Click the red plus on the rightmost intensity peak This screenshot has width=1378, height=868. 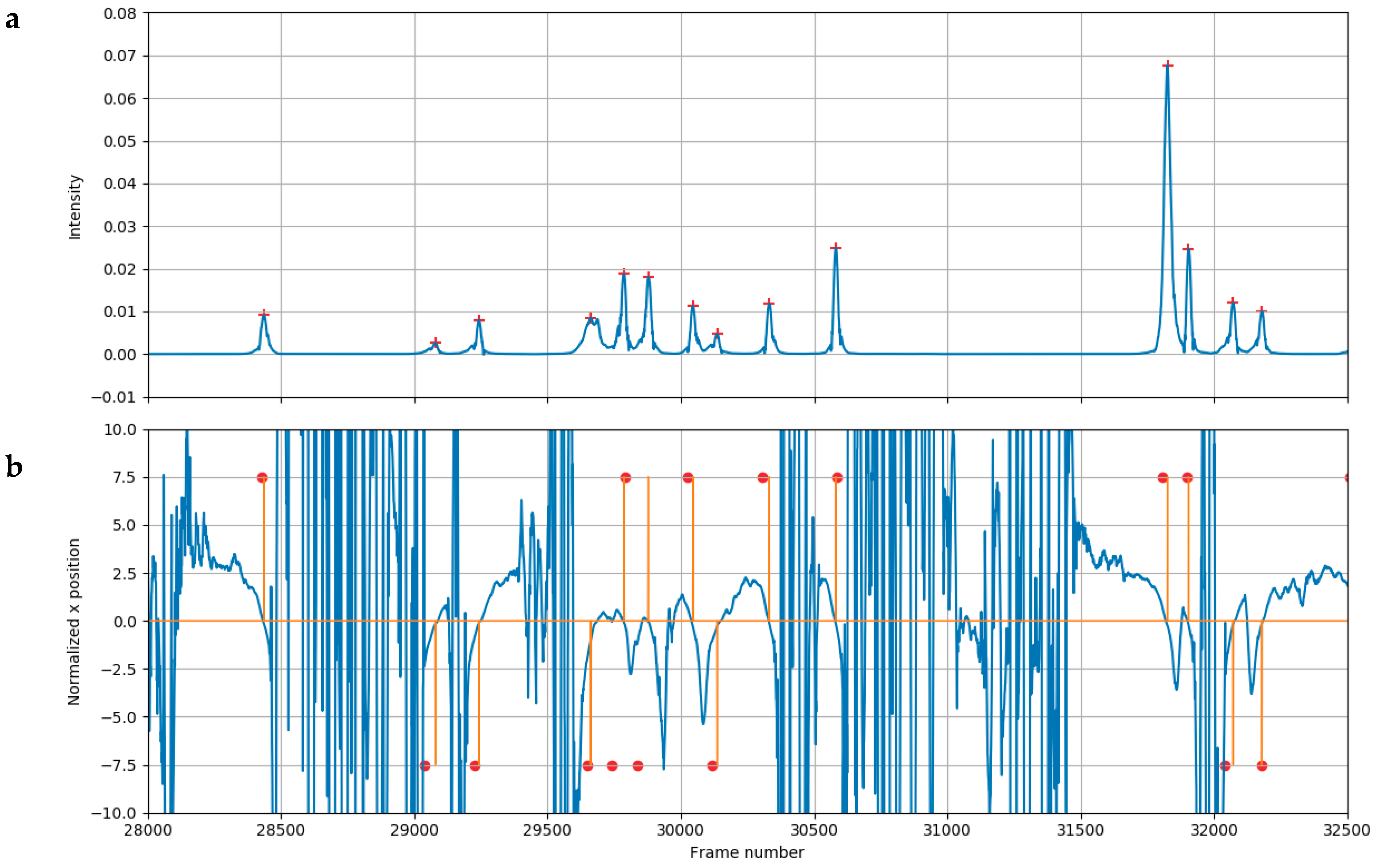click(1262, 311)
